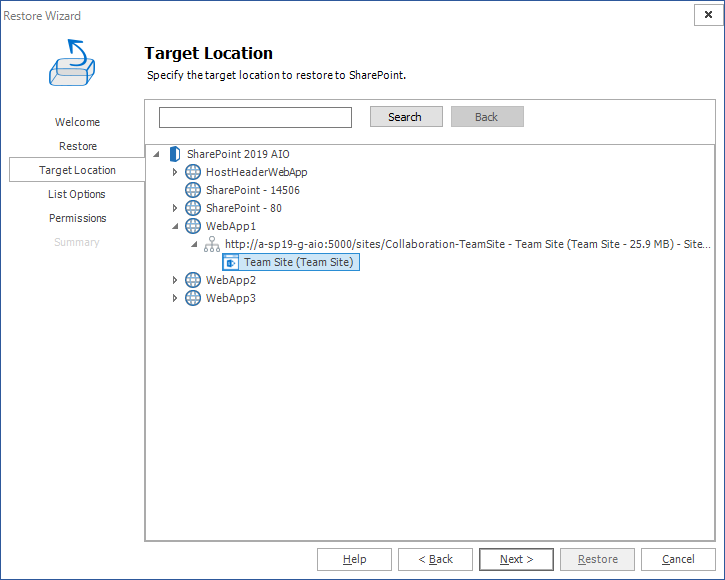Open Help for the wizard
This screenshot has width=725, height=580.
coord(354,560)
